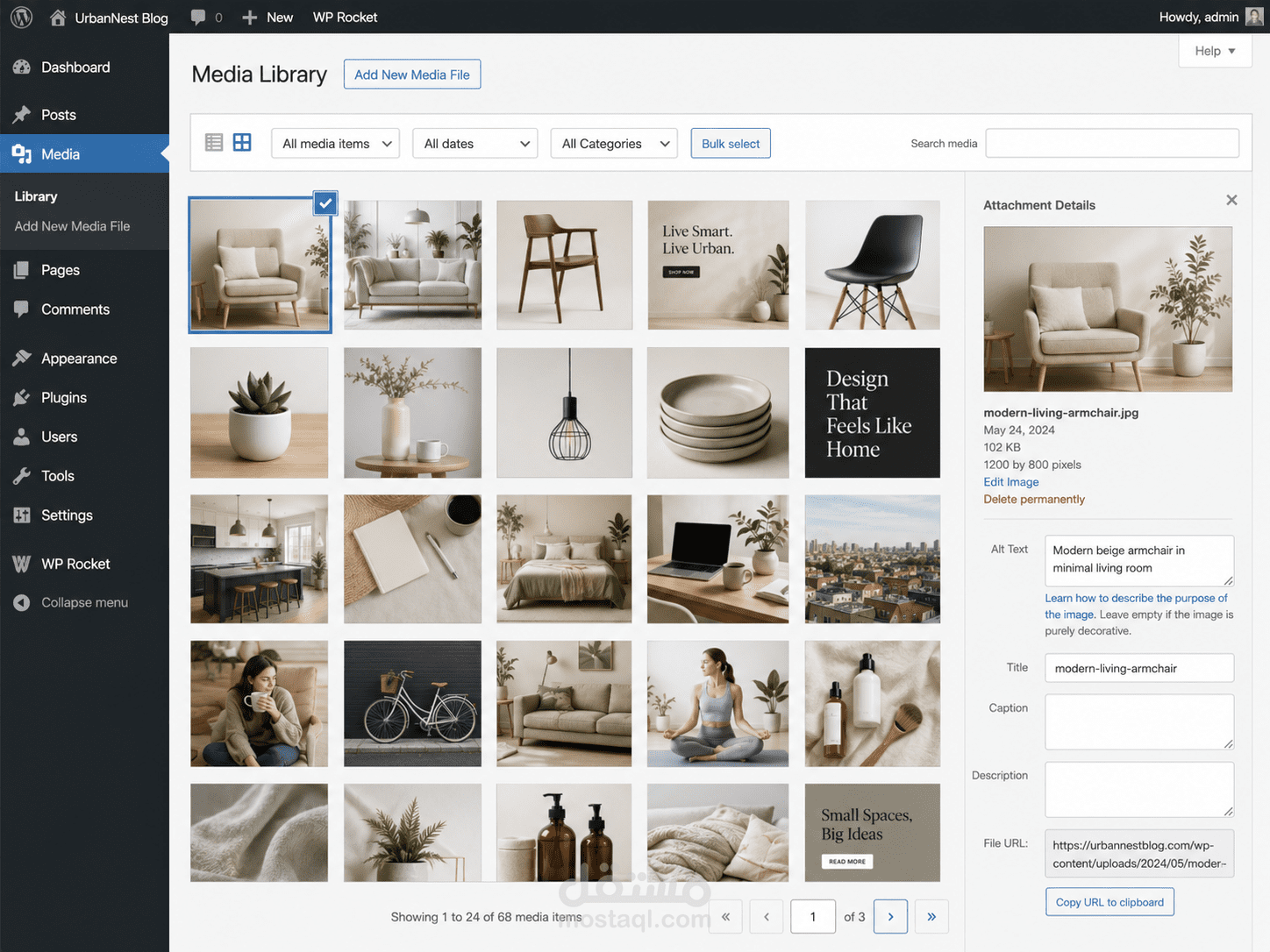Click the Plugins plug icon
This screenshot has height=952, width=1270.
click(22, 397)
